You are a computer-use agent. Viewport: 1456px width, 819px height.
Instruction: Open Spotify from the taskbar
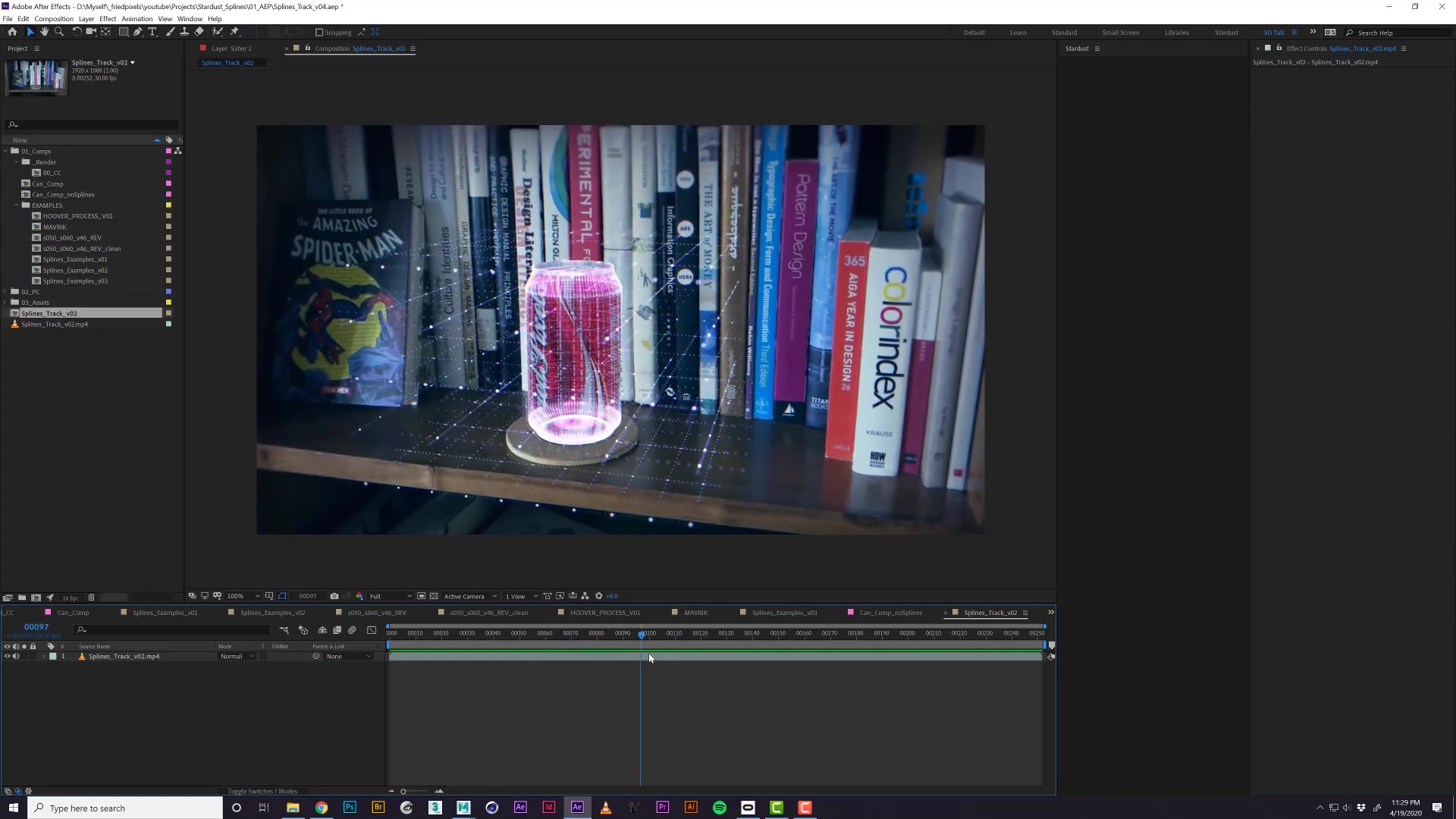720,808
